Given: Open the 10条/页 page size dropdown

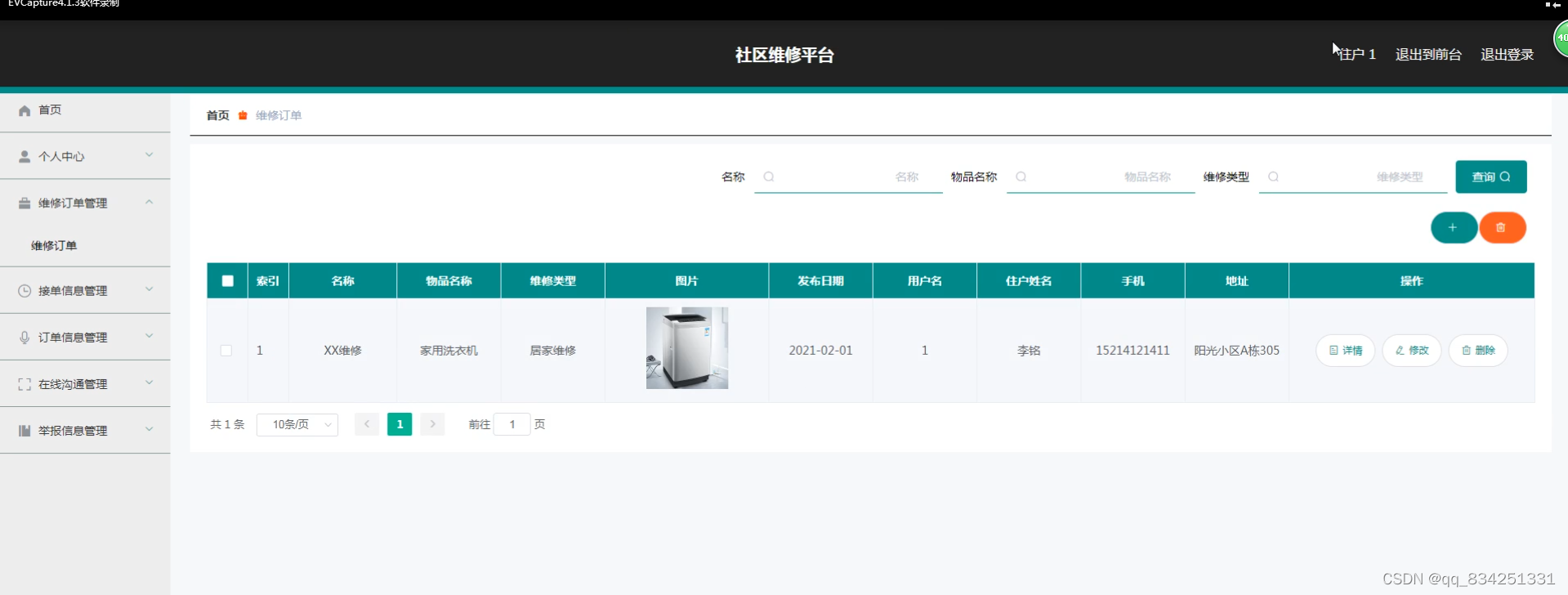Looking at the screenshot, I should click(297, 424).
